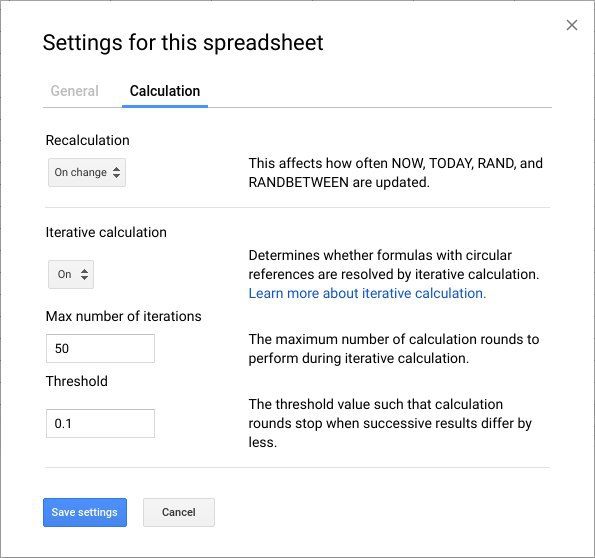Click the up-down arrows next to 'On'
Viewport: 595px width, 558px height.
point(85,274)
